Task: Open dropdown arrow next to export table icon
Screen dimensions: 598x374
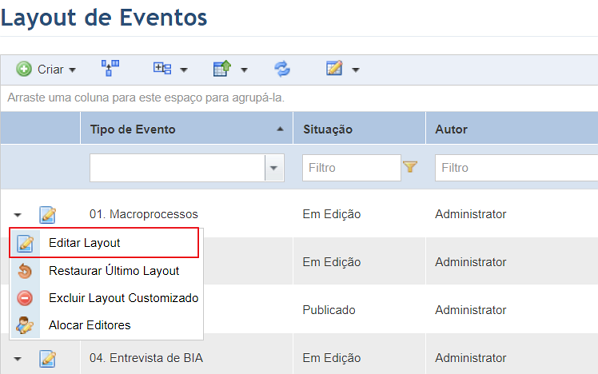Action: 244,70
